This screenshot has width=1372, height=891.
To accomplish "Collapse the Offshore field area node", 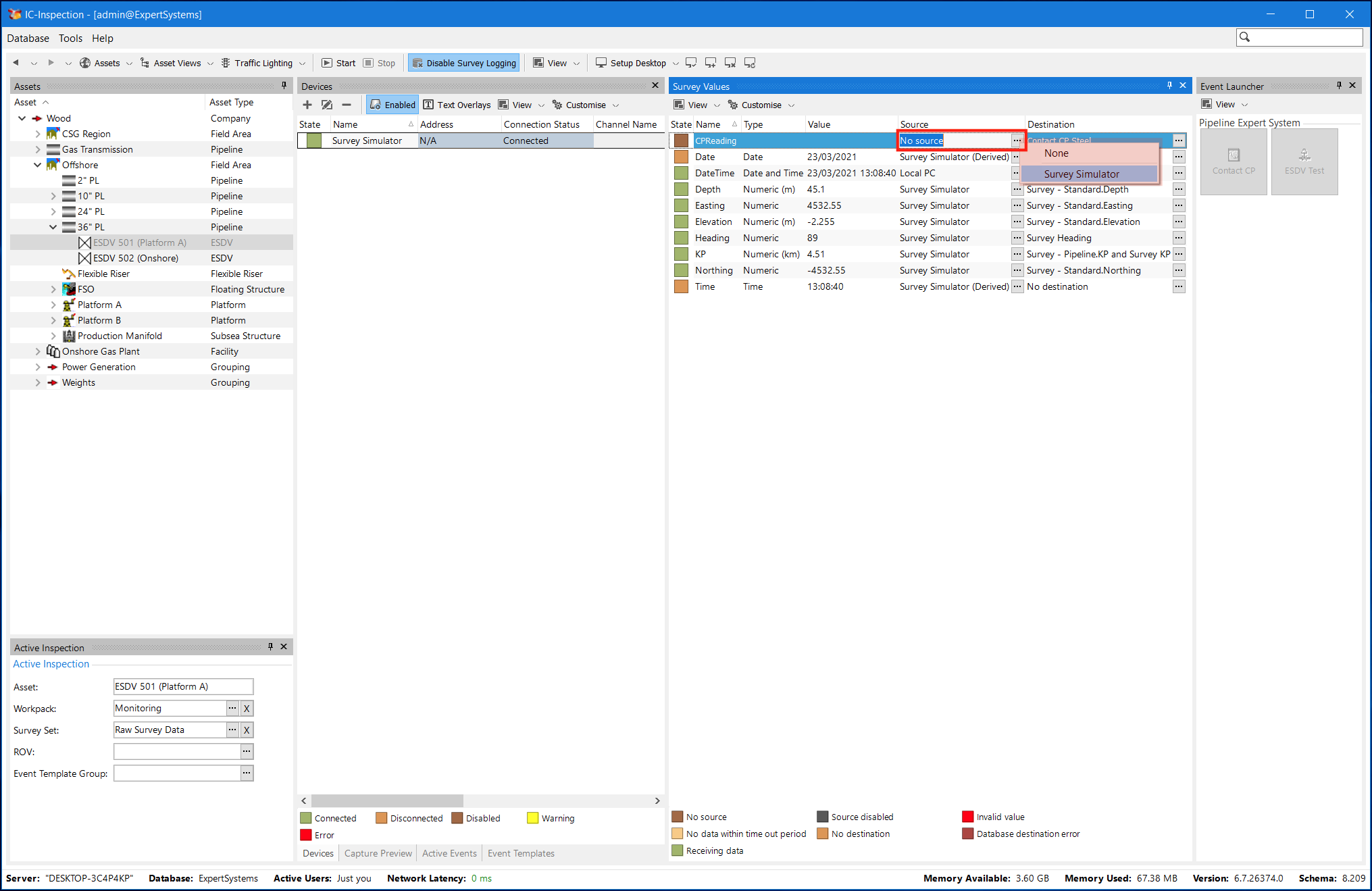I will point(38,165).
